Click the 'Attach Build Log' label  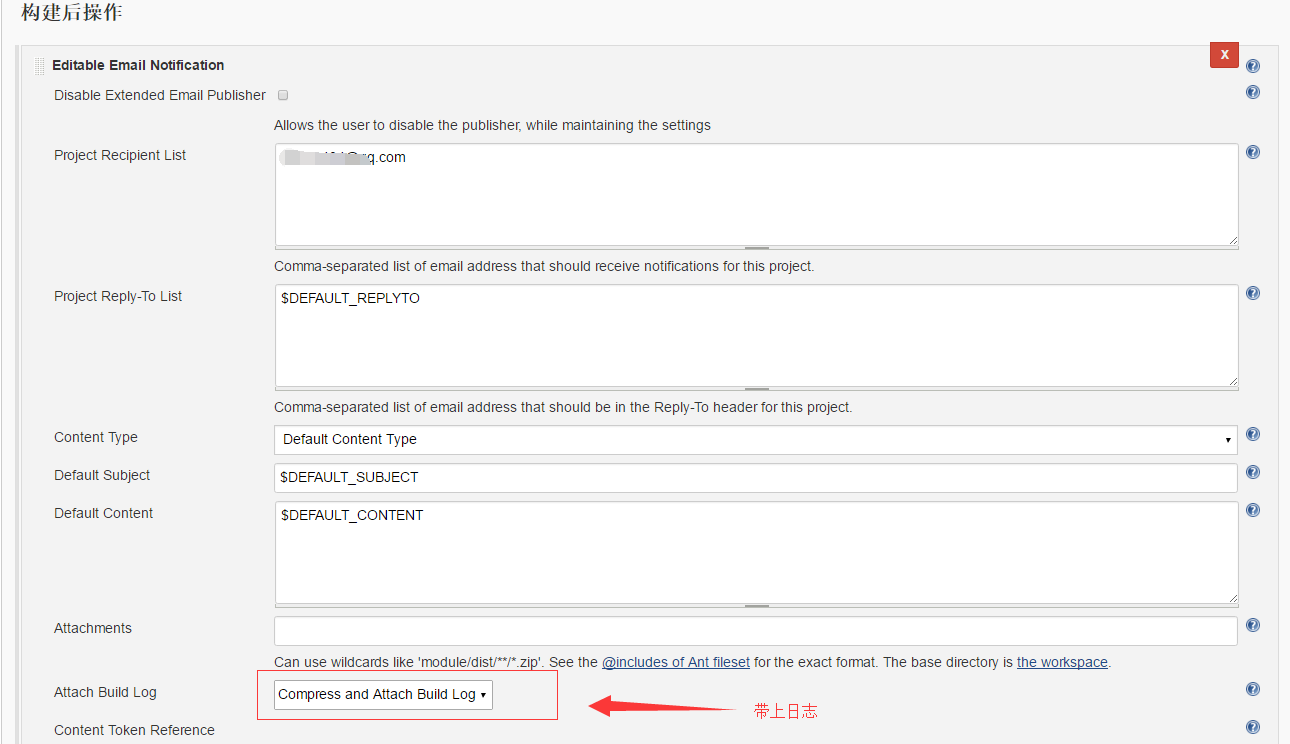(x=105, y=692)
